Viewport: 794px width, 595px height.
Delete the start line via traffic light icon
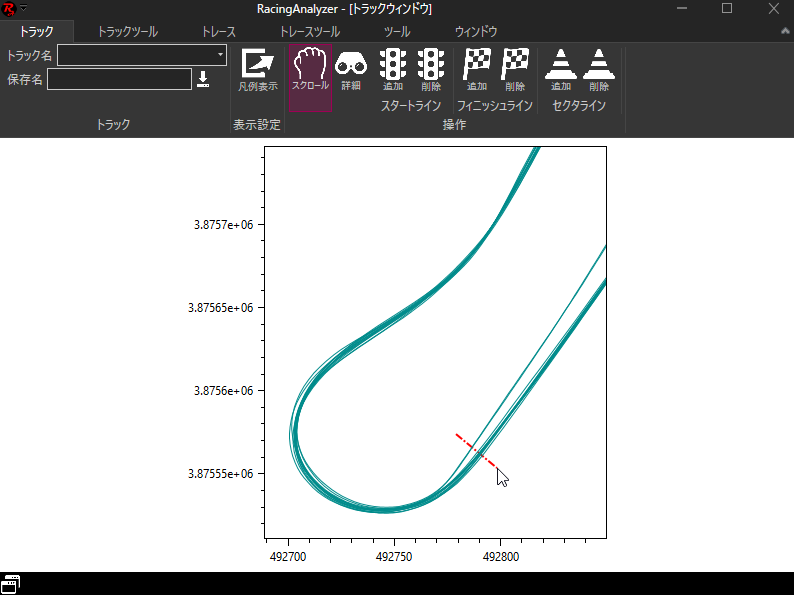(x=431, y=70)
